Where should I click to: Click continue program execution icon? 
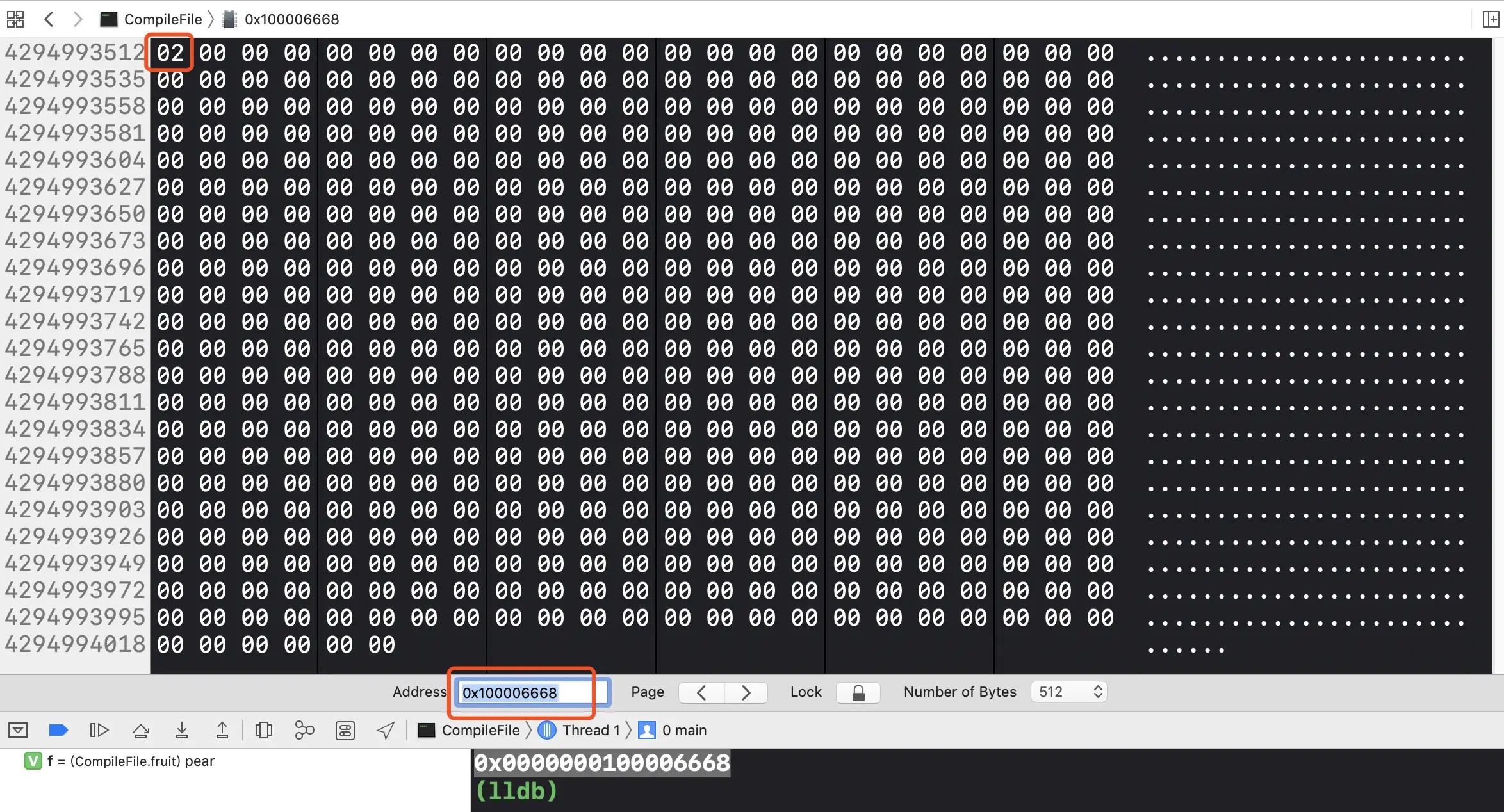99,730
